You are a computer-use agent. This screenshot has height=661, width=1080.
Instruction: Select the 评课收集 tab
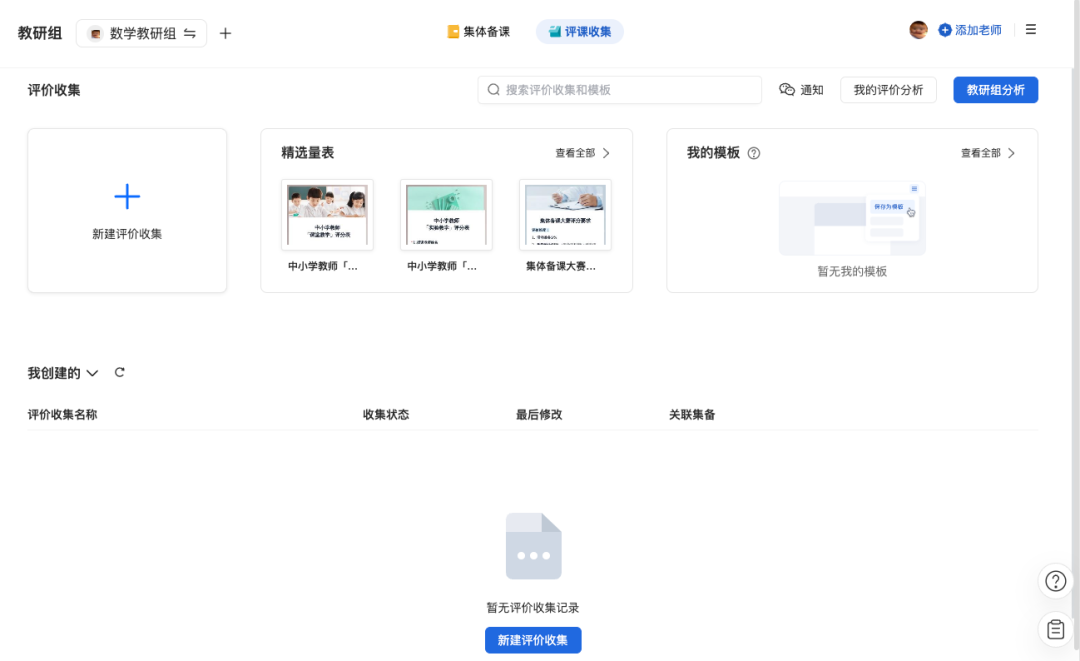coord(579,31)
